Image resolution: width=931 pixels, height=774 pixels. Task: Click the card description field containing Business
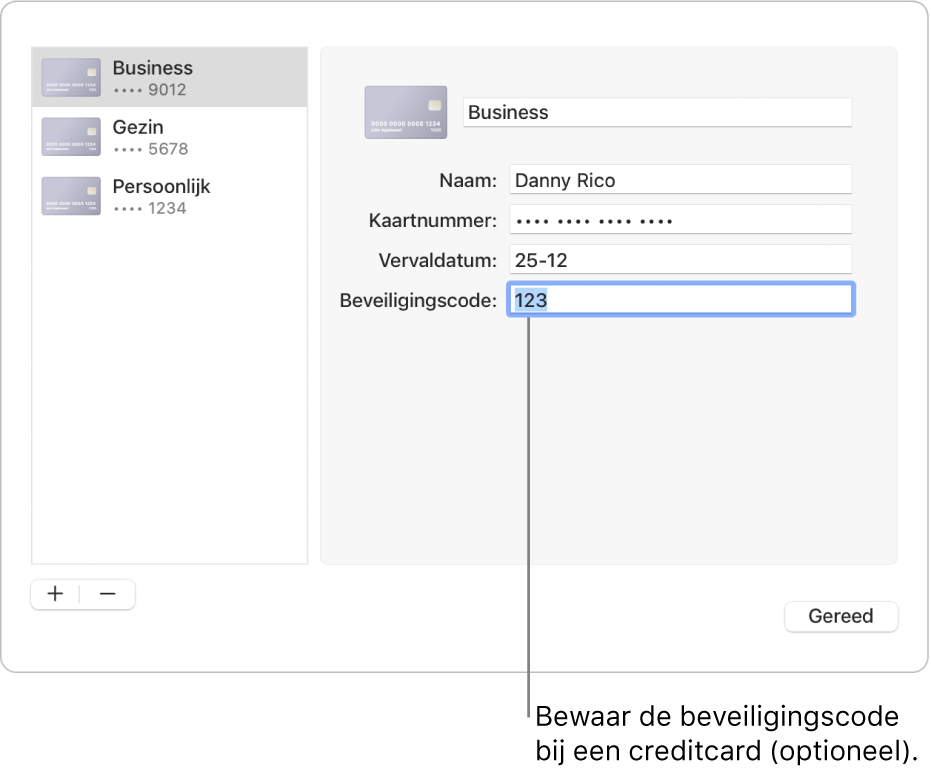(657, 112)
